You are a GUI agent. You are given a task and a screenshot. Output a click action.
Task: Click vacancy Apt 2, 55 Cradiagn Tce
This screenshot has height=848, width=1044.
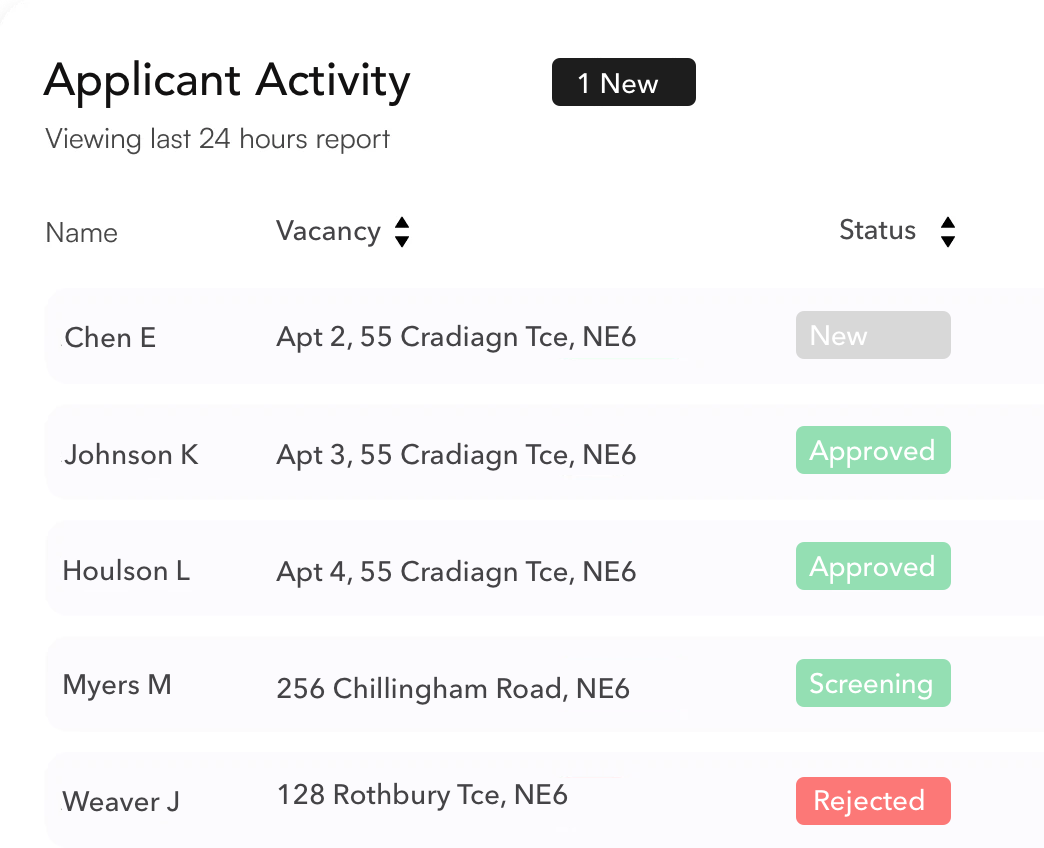(x=456, y=337)
